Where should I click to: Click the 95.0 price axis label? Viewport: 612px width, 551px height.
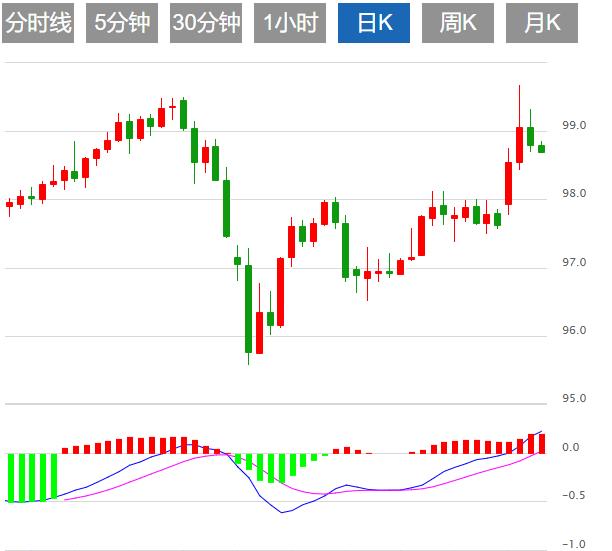coord(574,398)
